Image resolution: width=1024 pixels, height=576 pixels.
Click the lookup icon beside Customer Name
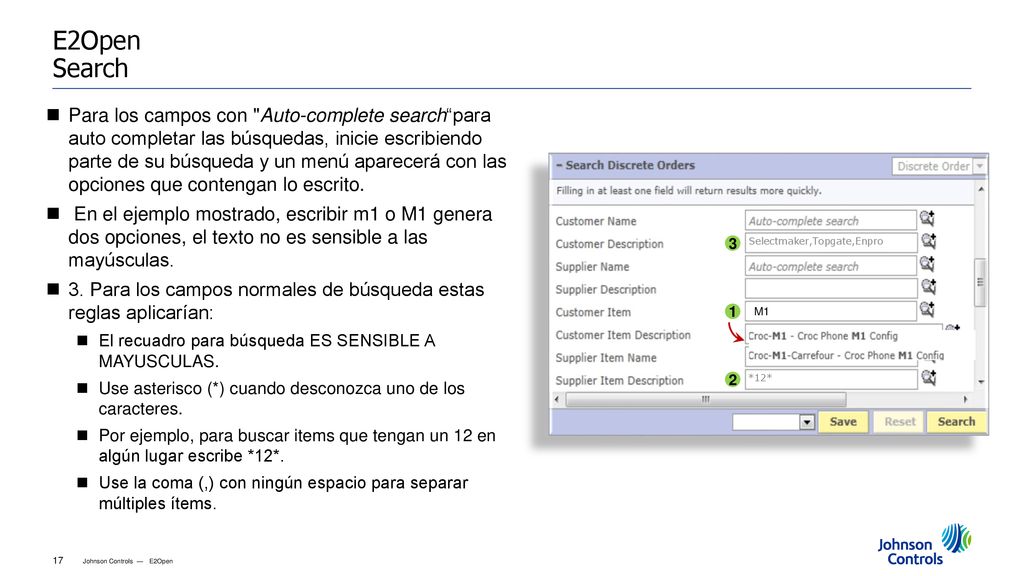[927, 219]
